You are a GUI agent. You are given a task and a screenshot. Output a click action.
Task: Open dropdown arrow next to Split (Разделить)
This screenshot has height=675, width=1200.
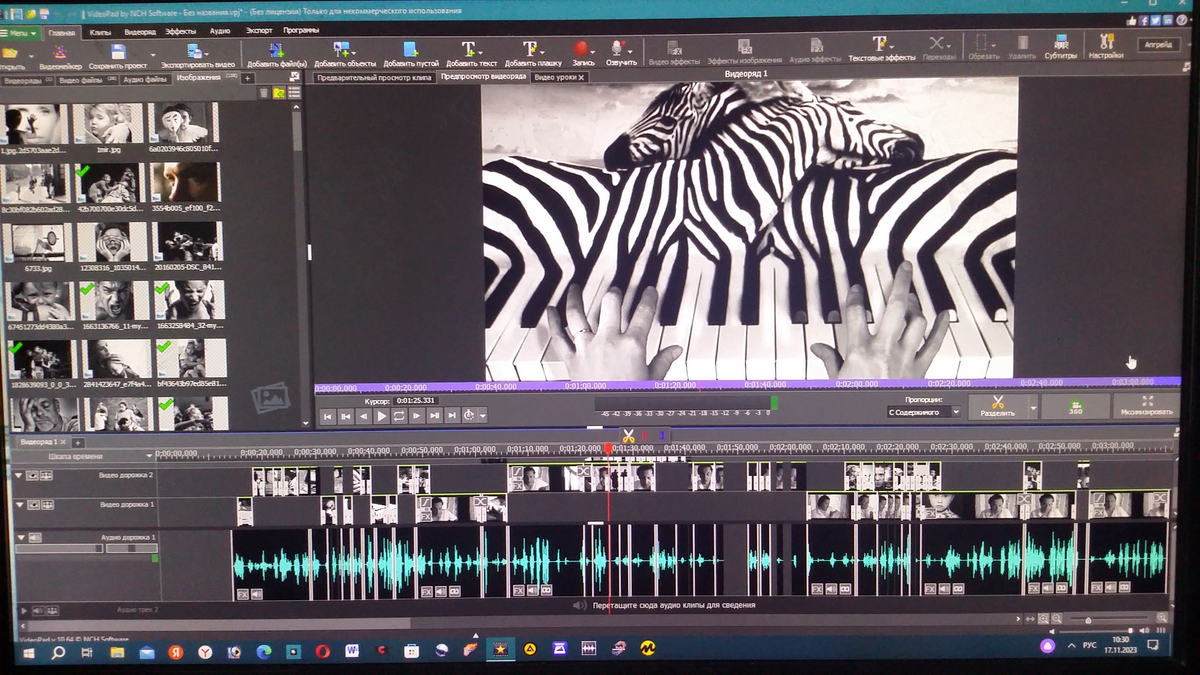click(x=1033, y=409)
